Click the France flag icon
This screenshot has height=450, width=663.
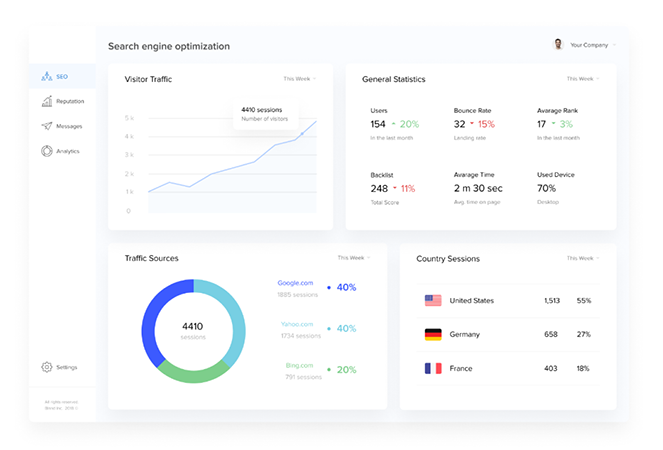coord(433,368)
